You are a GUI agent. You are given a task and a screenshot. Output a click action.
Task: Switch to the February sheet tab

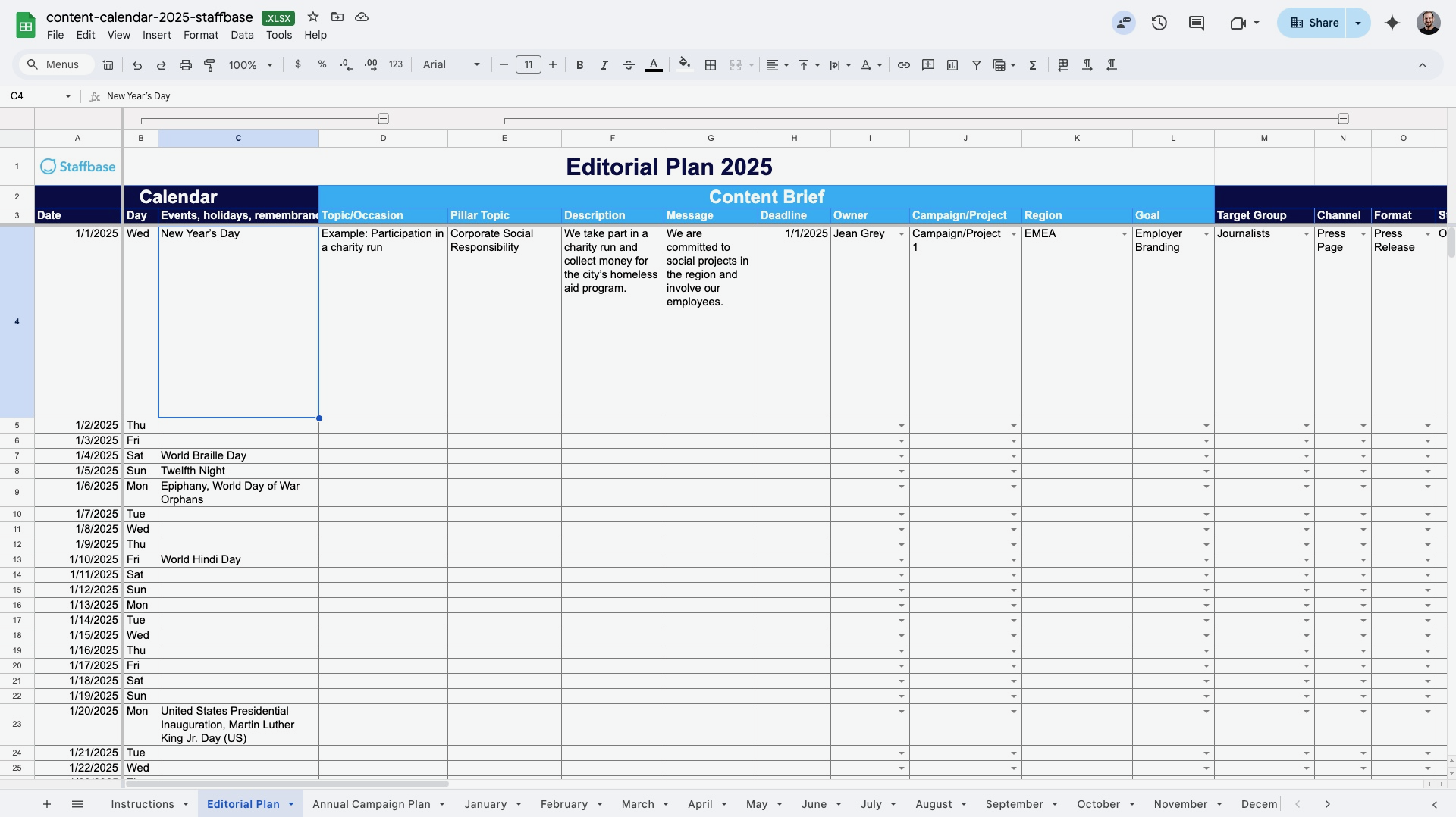tap(565, 804)
